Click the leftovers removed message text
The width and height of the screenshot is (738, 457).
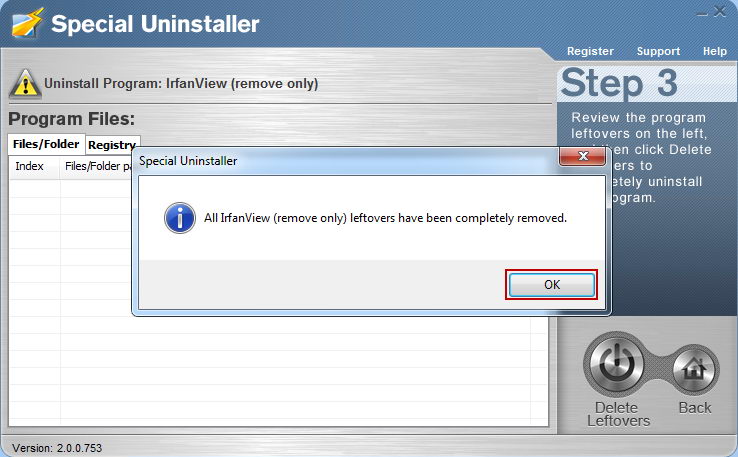point(385,218)
